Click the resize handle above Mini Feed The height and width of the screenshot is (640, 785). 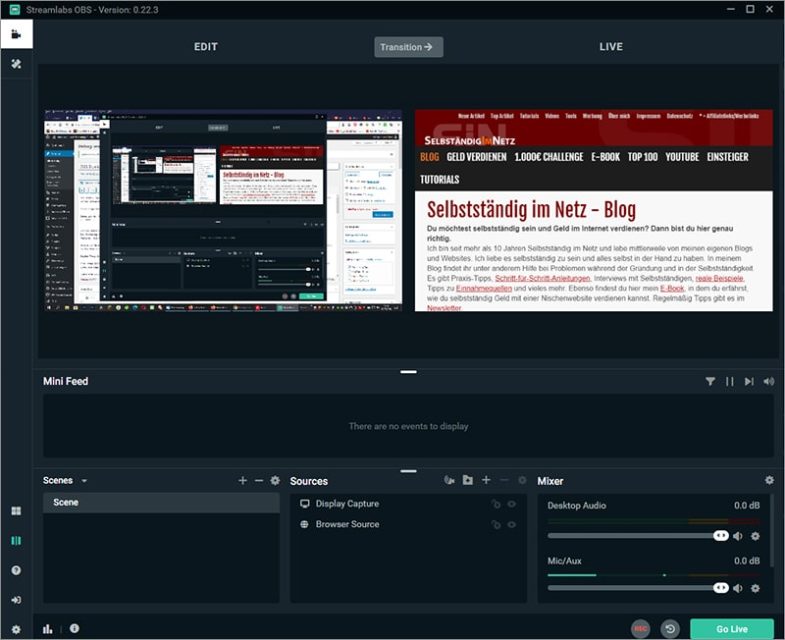409,372
